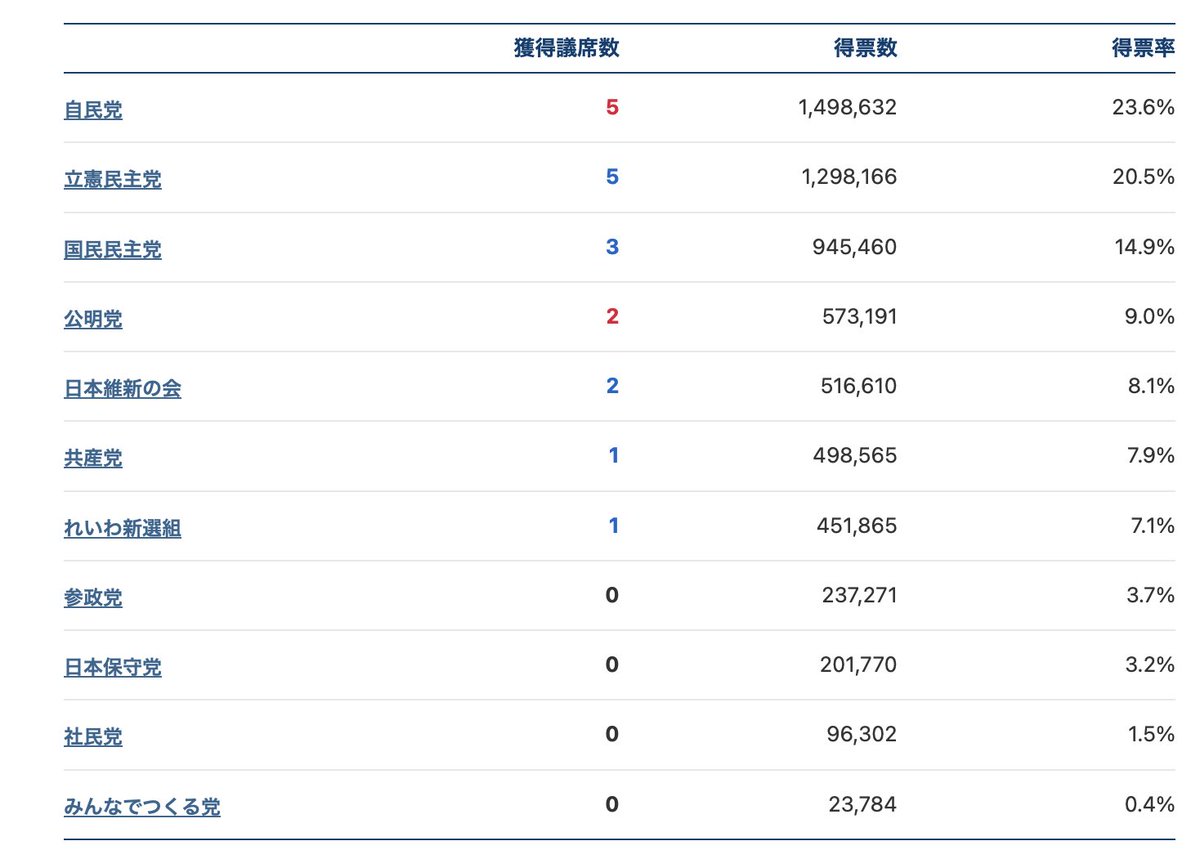Click the 3.7% vote share value

click(1149, 596)
